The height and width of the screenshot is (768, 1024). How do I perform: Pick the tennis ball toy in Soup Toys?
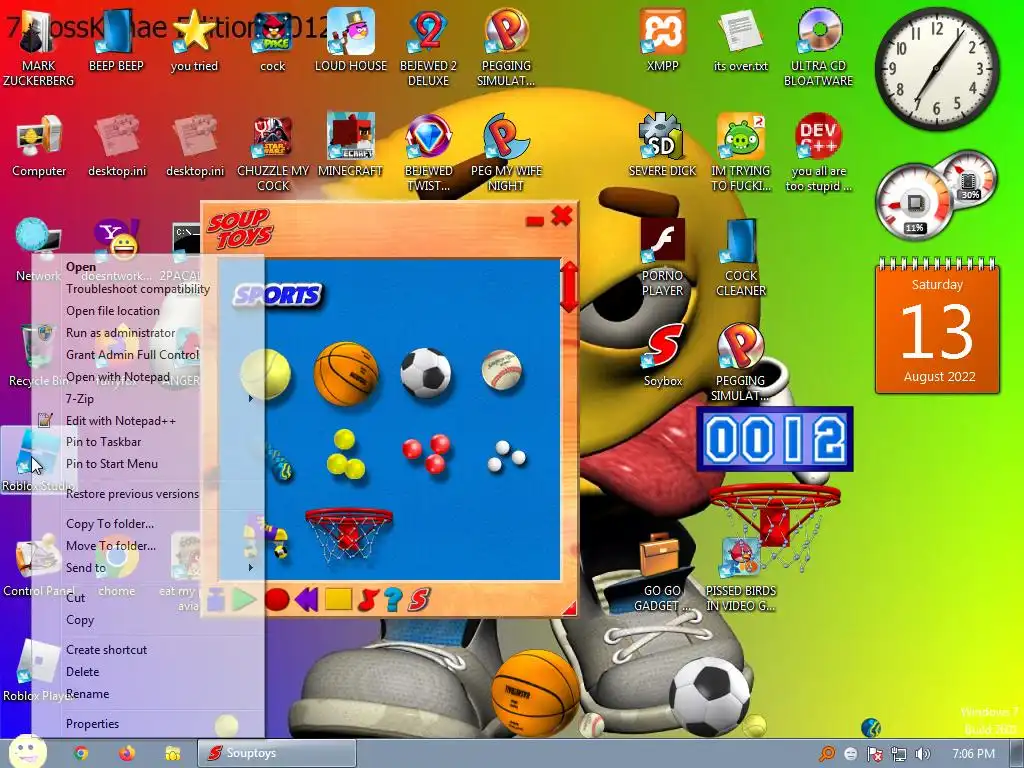click(265, 374)
